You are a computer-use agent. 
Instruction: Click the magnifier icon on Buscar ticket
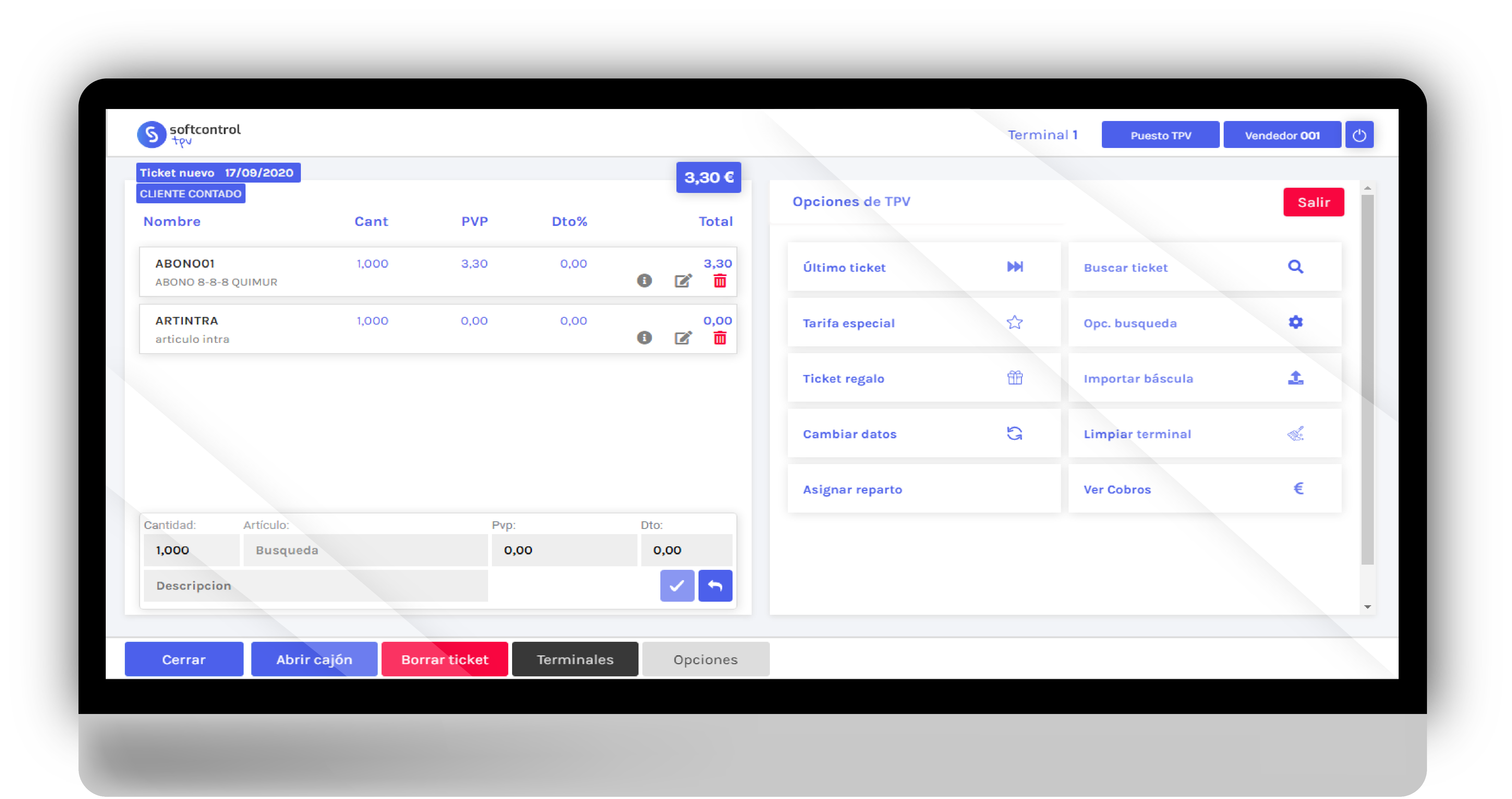click(1295, 267)
